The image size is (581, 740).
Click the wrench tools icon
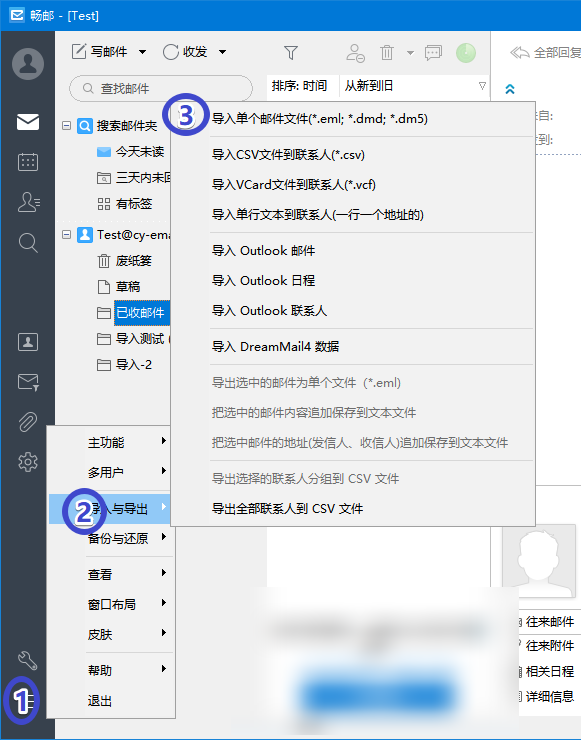click(x=27, y=661)
